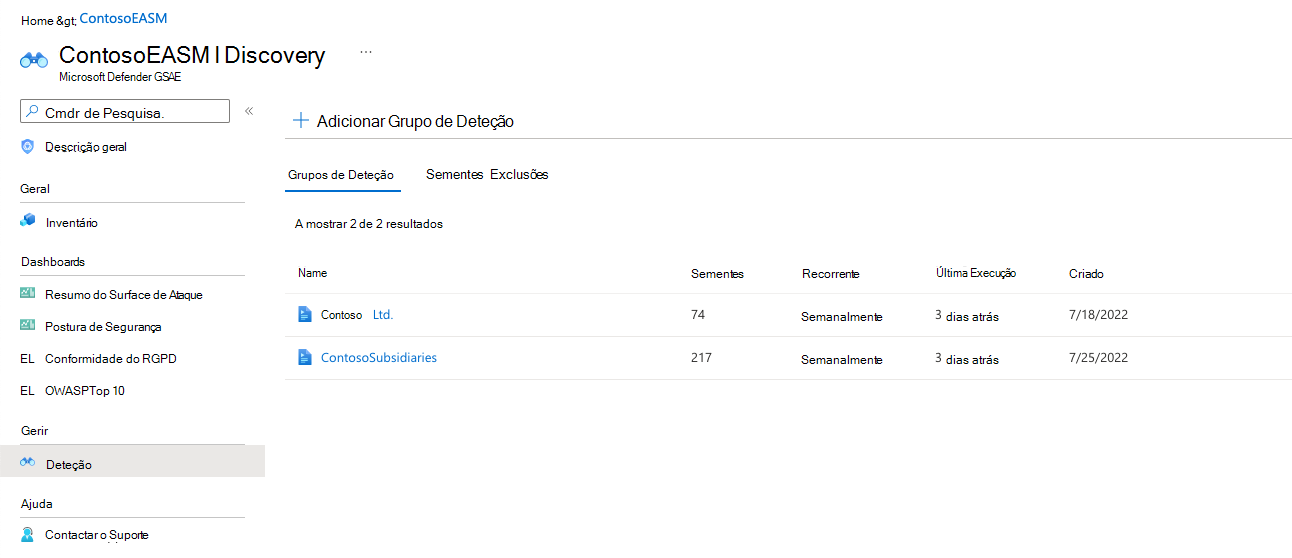Click the Inventário cube icon
Image resolution: width=1292 pixels, height=558 pixels.
coord(28,221)
